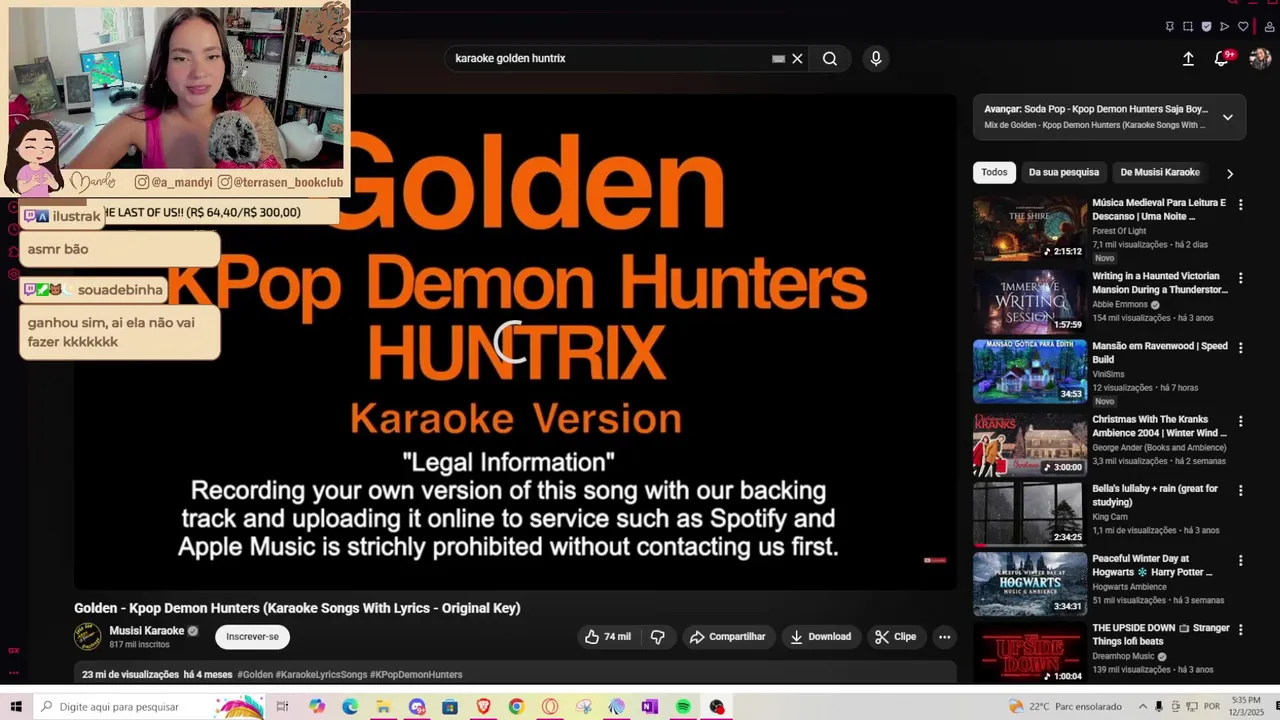Open Spotify from the taskbar

pyautogui.click(x=683, y=707)
